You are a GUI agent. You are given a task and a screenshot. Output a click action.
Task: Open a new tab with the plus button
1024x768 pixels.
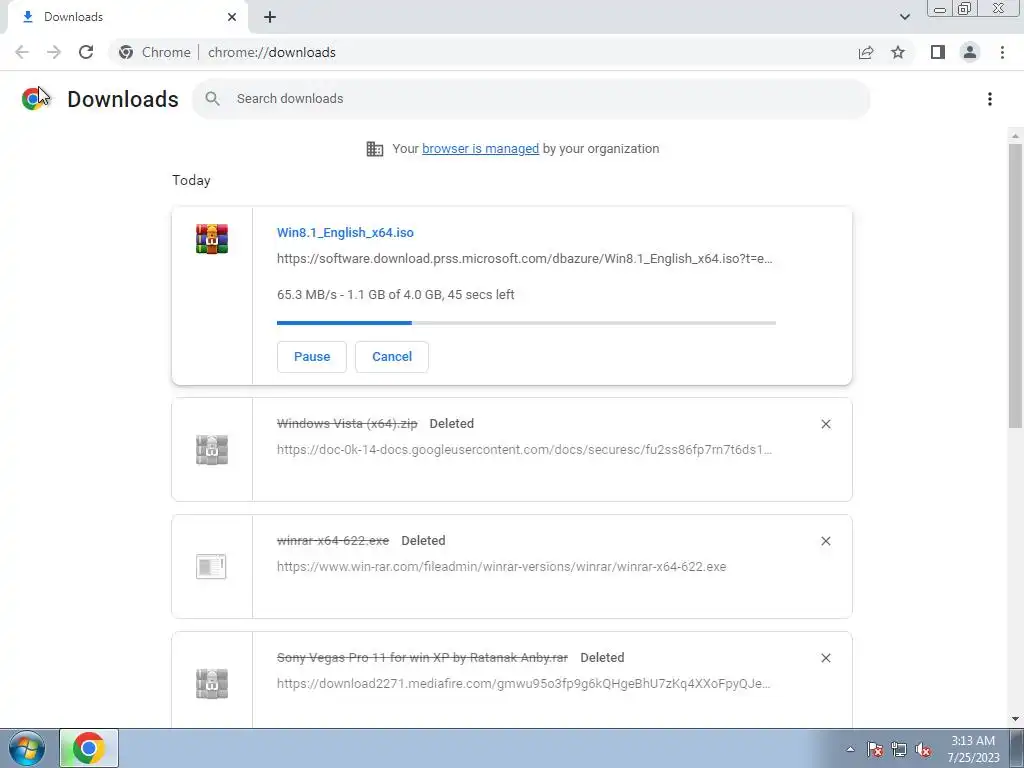(x=270, y=17)
